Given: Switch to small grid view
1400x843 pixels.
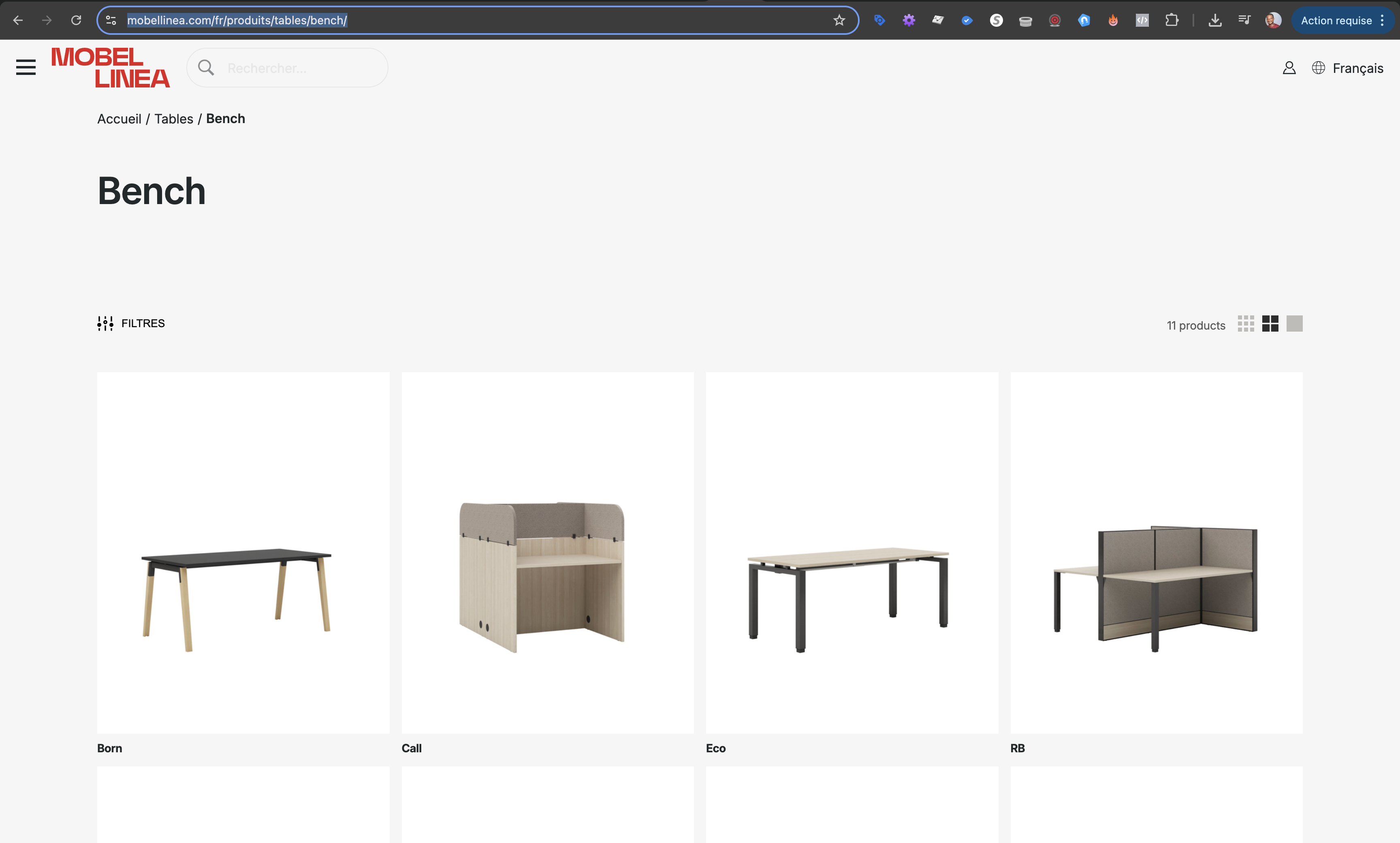Looking at the screenshot, I should point(1245,324).
